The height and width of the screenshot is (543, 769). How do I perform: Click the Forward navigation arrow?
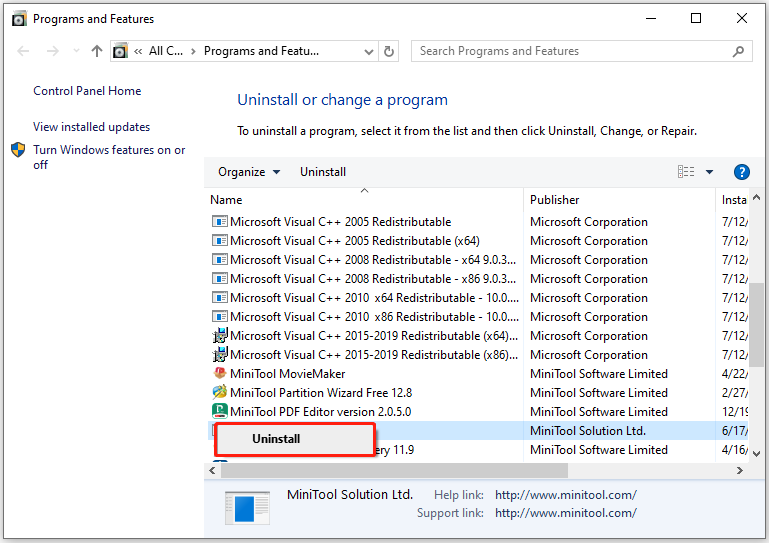(x=52, y=51)
